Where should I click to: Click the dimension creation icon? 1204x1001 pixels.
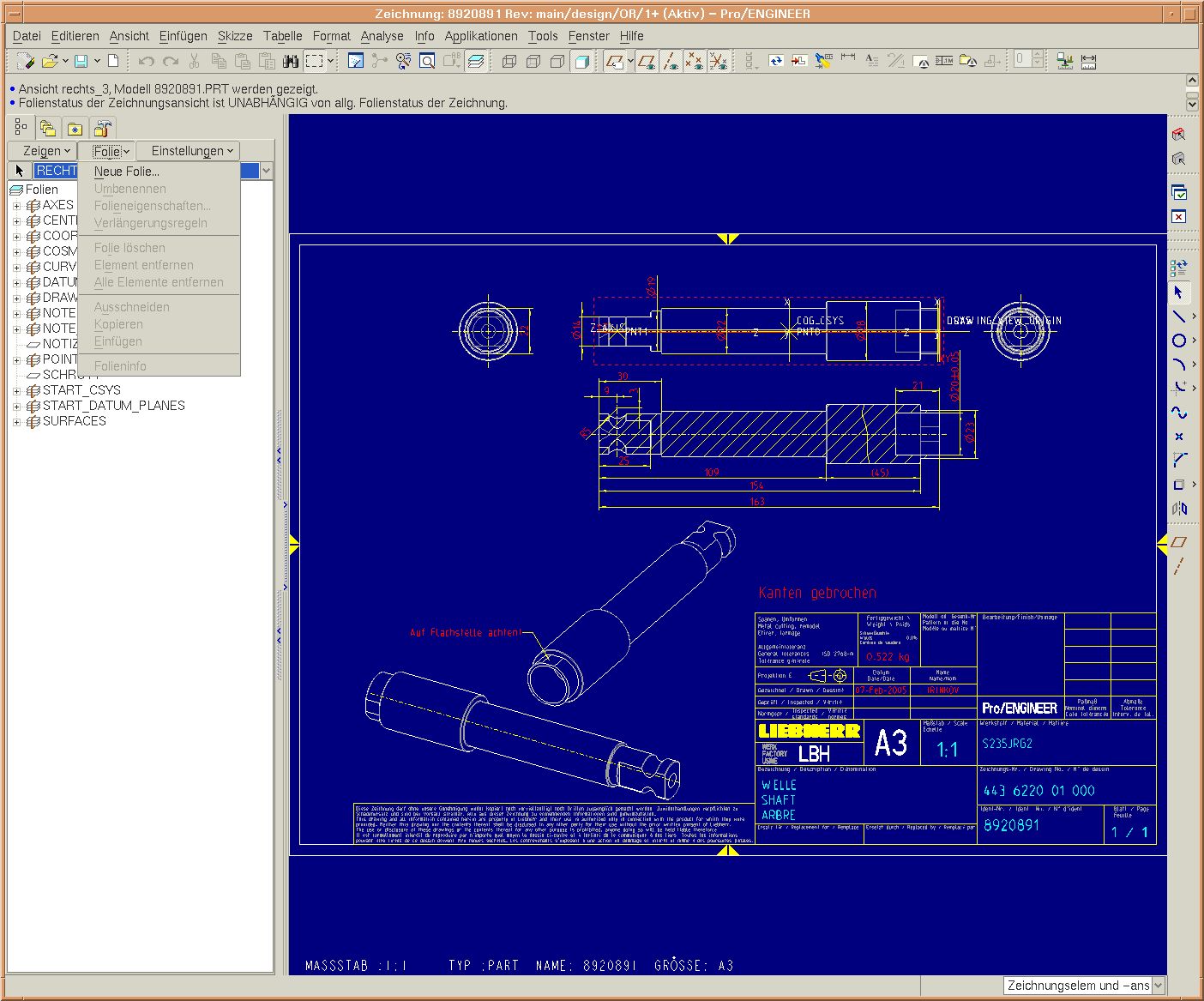848,57
